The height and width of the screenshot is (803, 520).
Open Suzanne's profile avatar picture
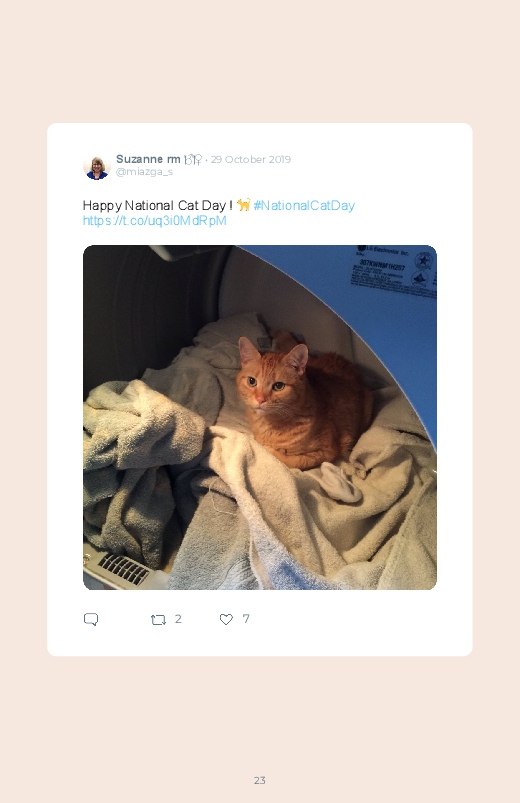(97, 167)
